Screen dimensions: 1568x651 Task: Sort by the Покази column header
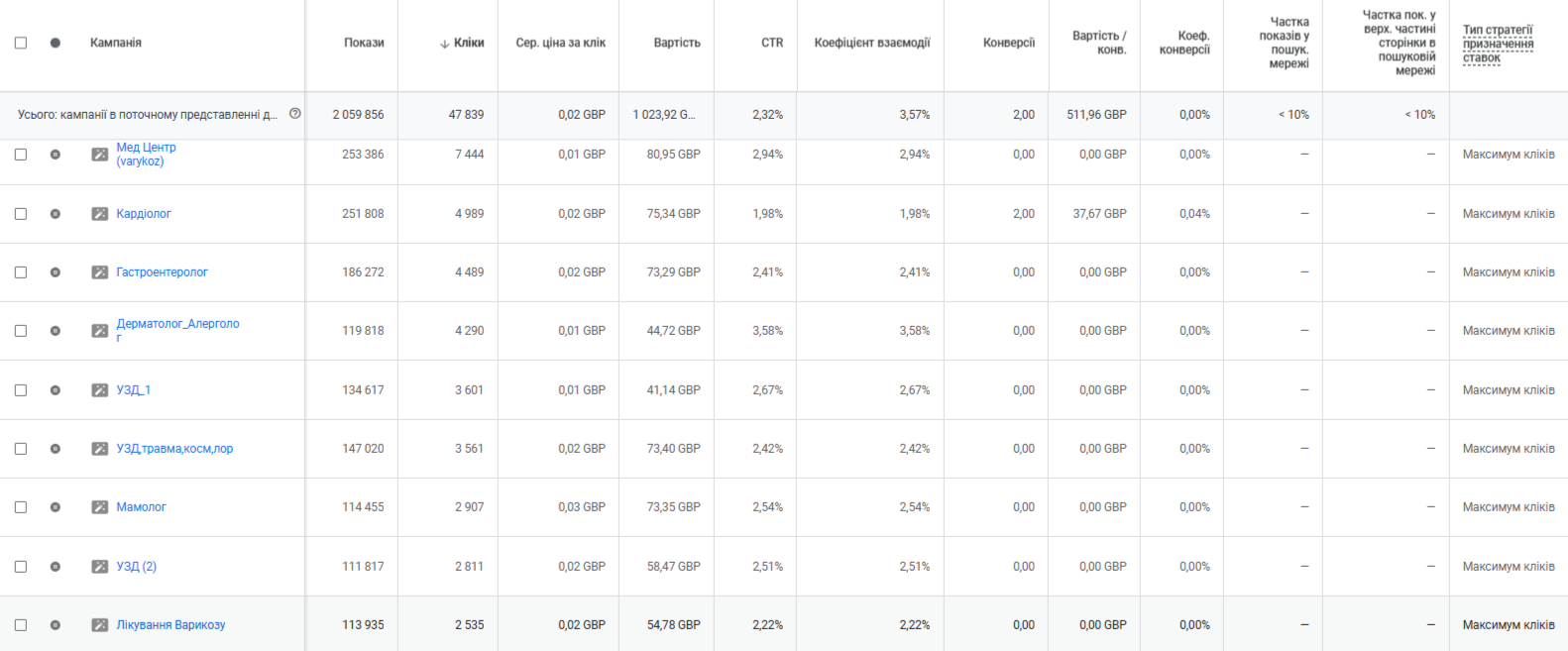point(364,43)
